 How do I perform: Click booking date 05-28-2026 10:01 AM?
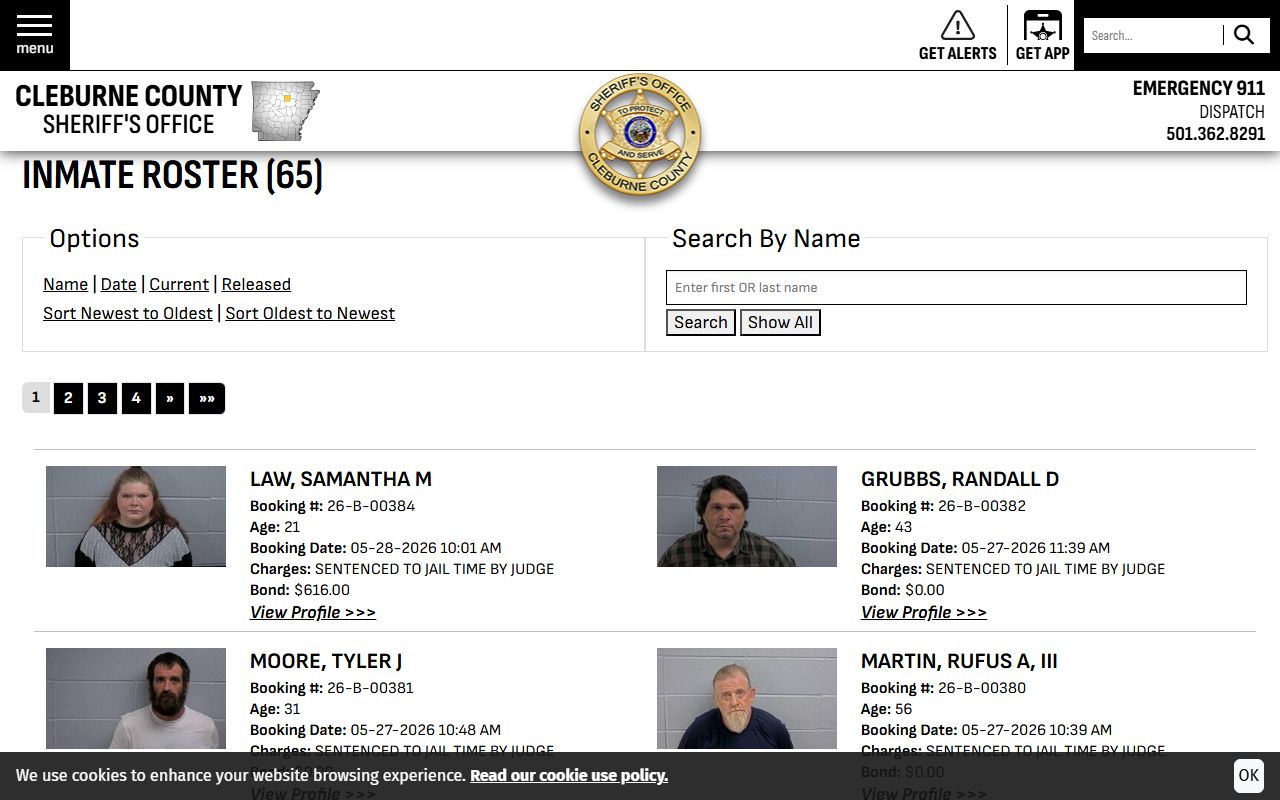coord(426,548)
